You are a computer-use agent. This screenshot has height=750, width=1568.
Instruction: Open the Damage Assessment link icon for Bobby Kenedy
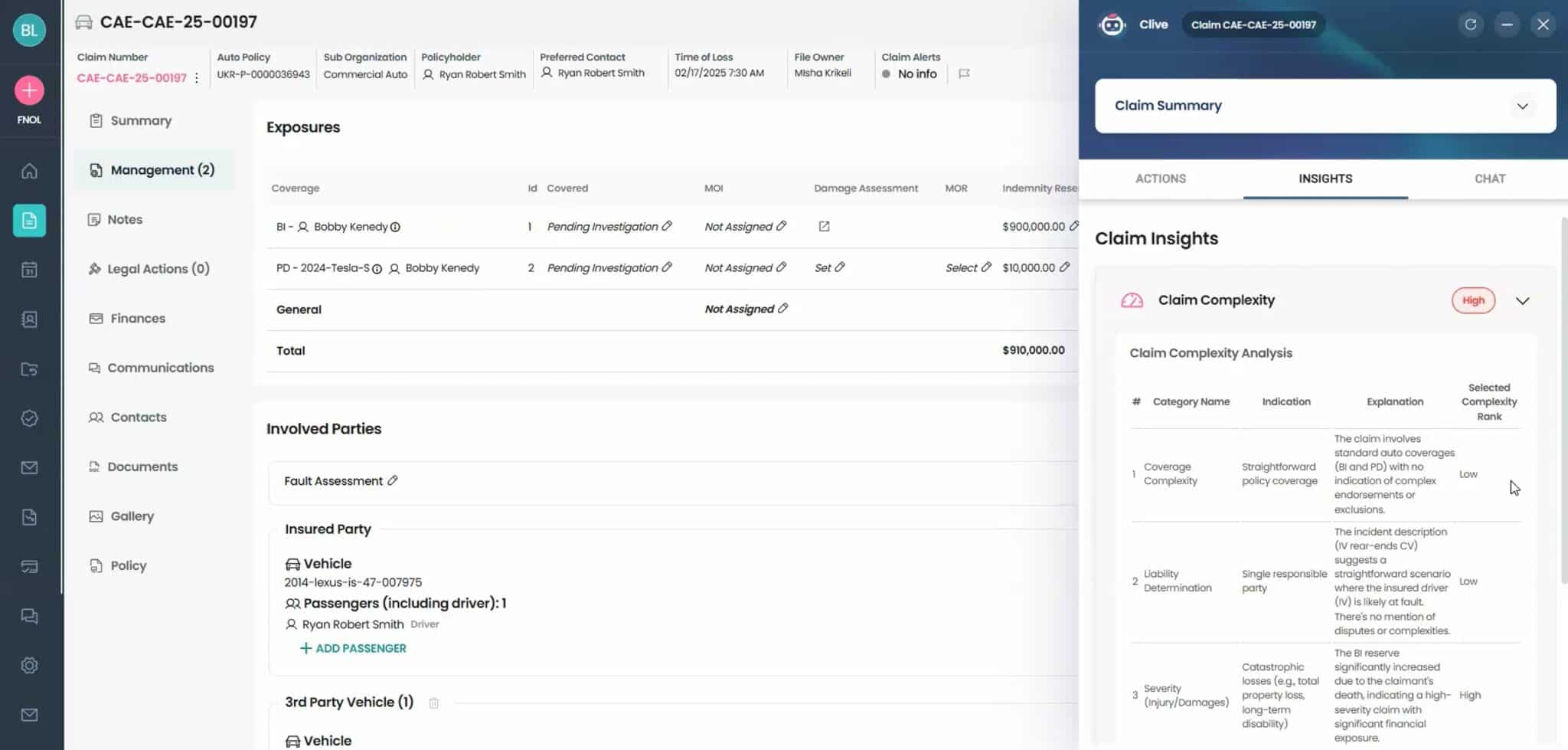click(825, 226)
